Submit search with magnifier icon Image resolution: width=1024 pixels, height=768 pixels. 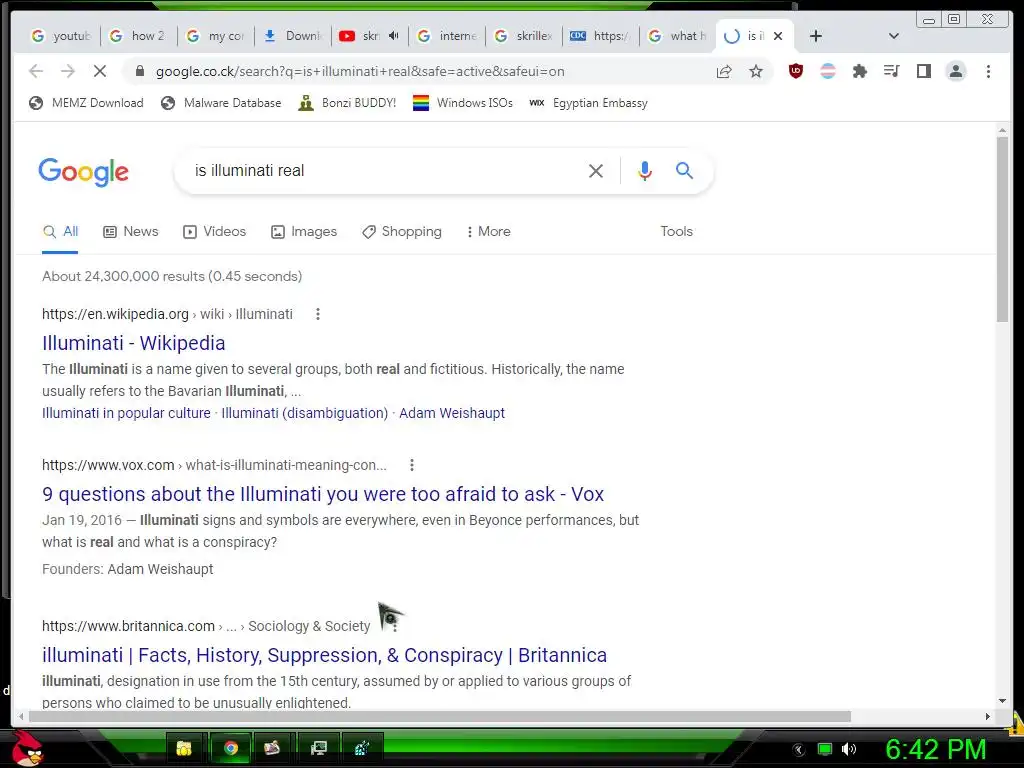pos(684,171)
